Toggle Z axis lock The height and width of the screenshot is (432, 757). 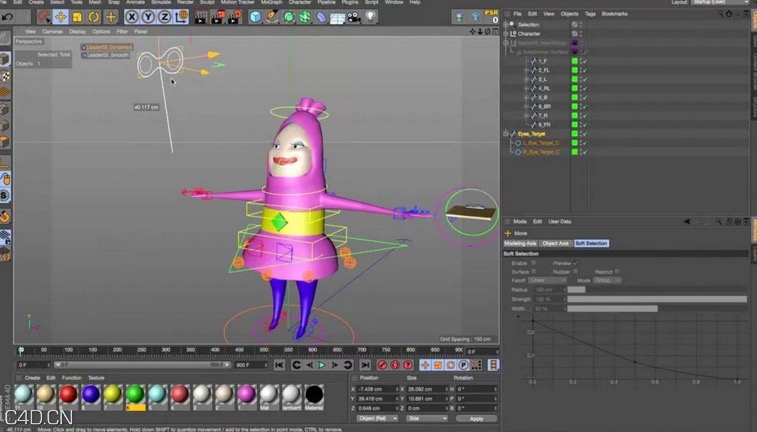165,17
